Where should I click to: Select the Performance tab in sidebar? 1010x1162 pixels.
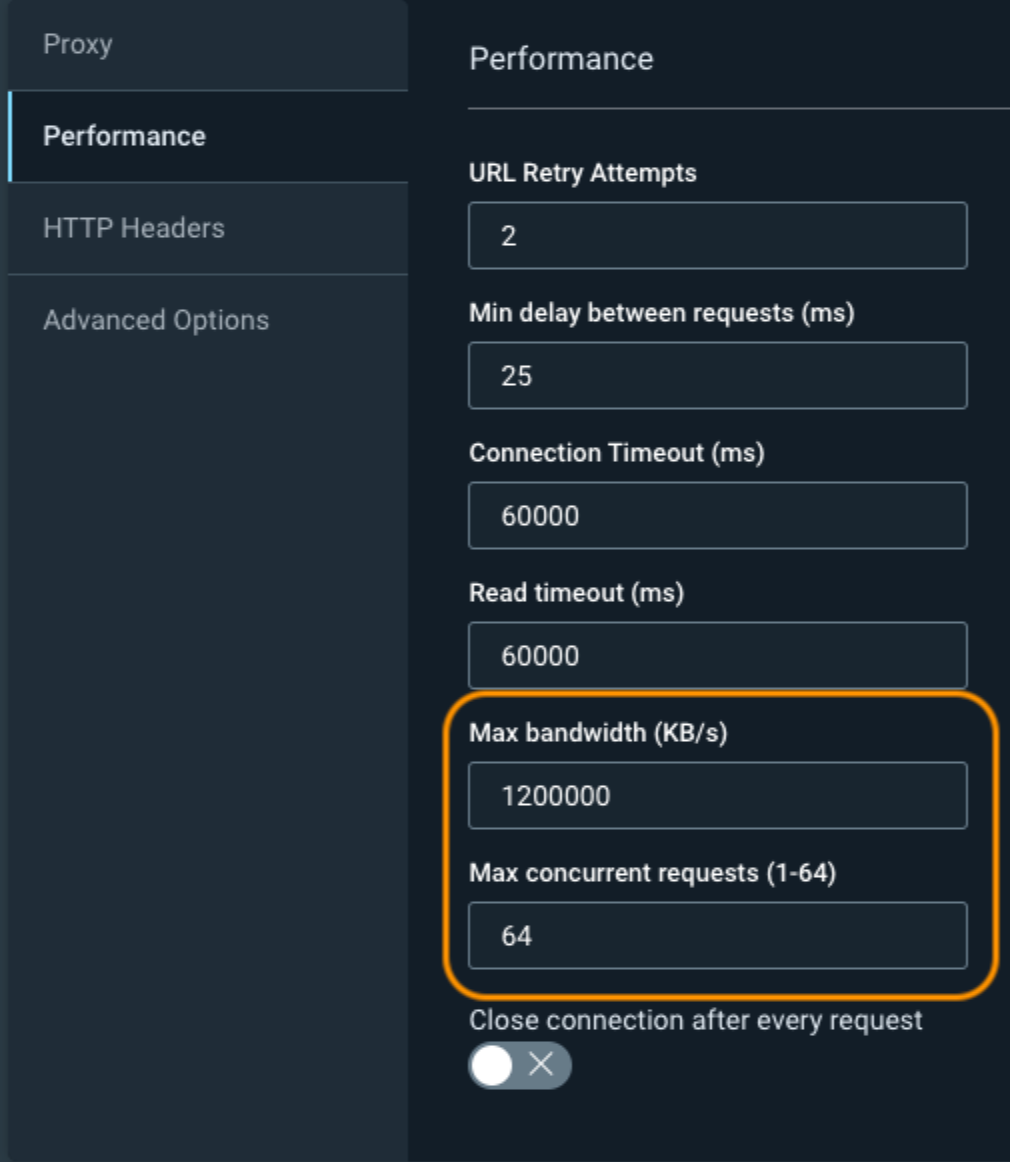[x=124, y=136]
